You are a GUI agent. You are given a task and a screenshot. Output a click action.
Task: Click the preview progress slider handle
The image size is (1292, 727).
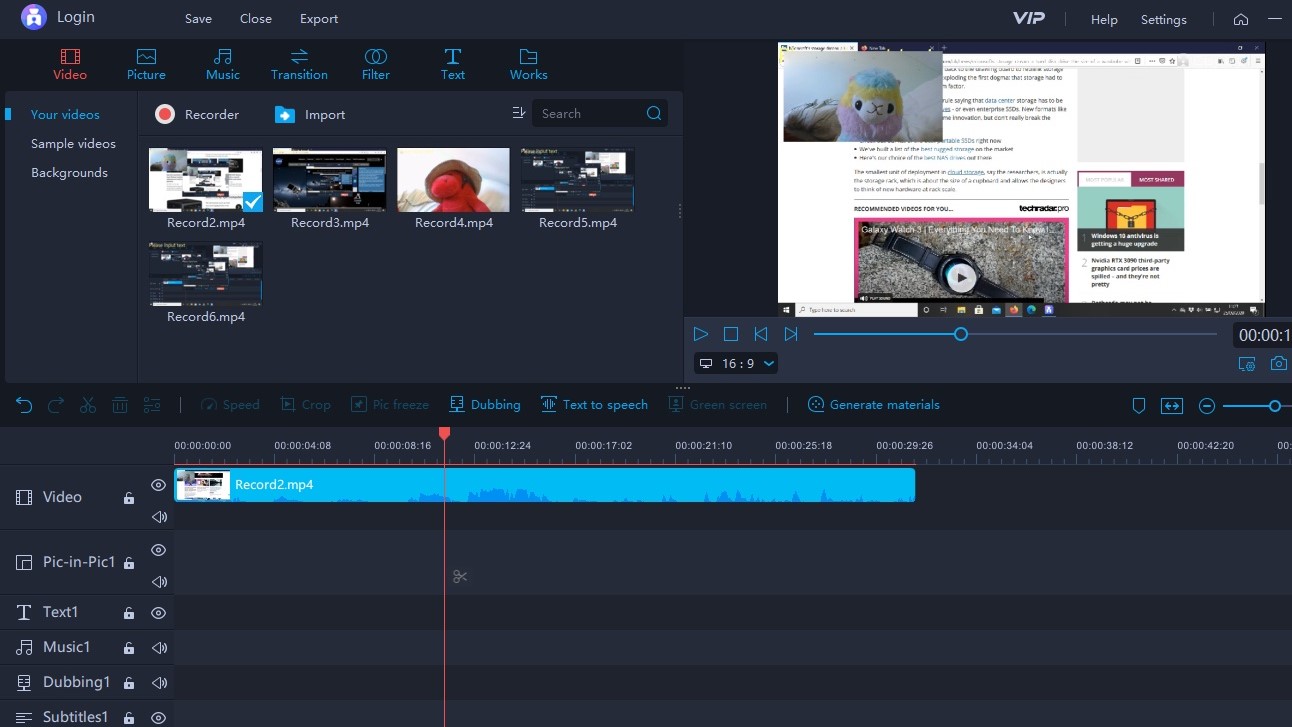961,334
